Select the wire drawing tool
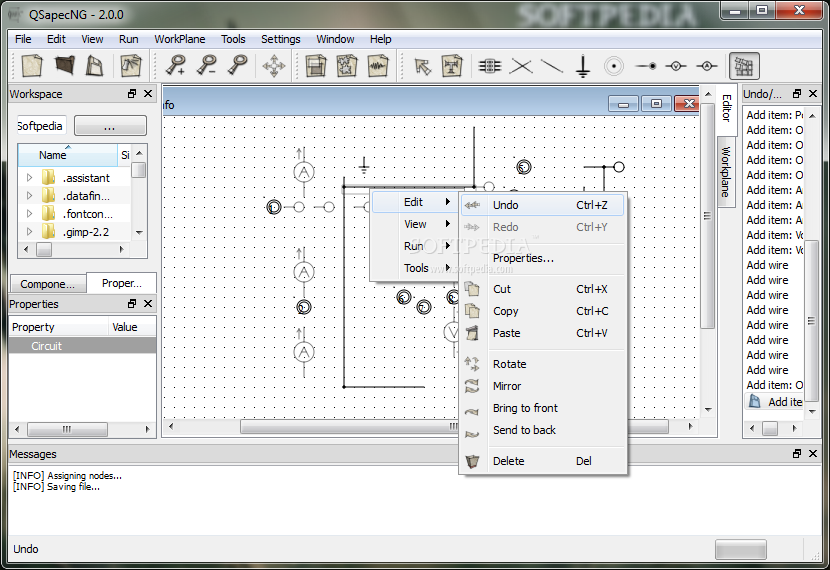This screenshot has height=570, width=830. click(552, 66)
